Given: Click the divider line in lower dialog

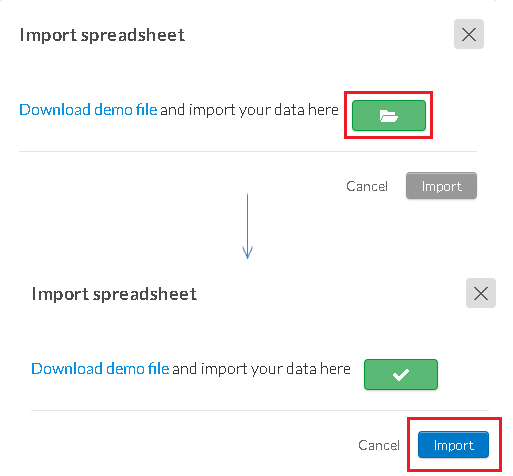Looking at the screenshot, I should click(260, 410).
